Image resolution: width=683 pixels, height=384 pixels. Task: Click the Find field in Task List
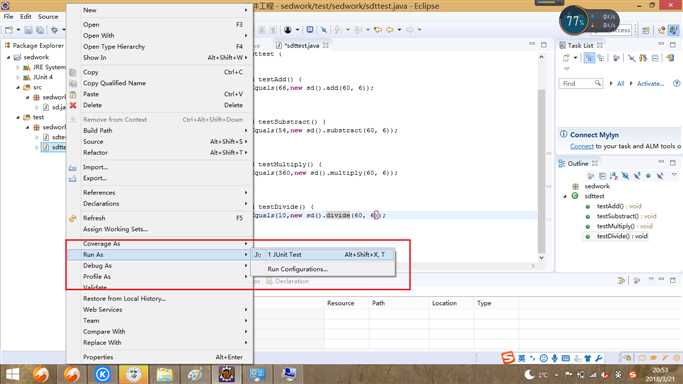[581, 83]
